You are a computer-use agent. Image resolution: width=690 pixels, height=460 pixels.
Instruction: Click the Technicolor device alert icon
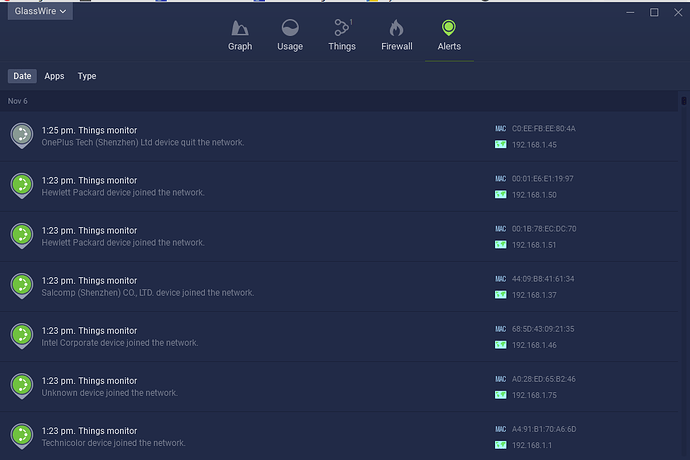tap(21, 435)
